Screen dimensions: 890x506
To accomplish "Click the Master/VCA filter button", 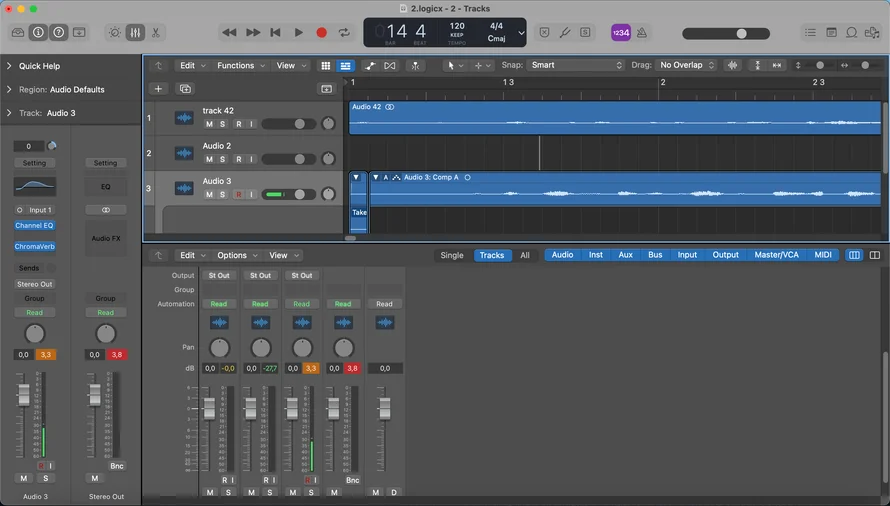I will (x=776, y=255).
